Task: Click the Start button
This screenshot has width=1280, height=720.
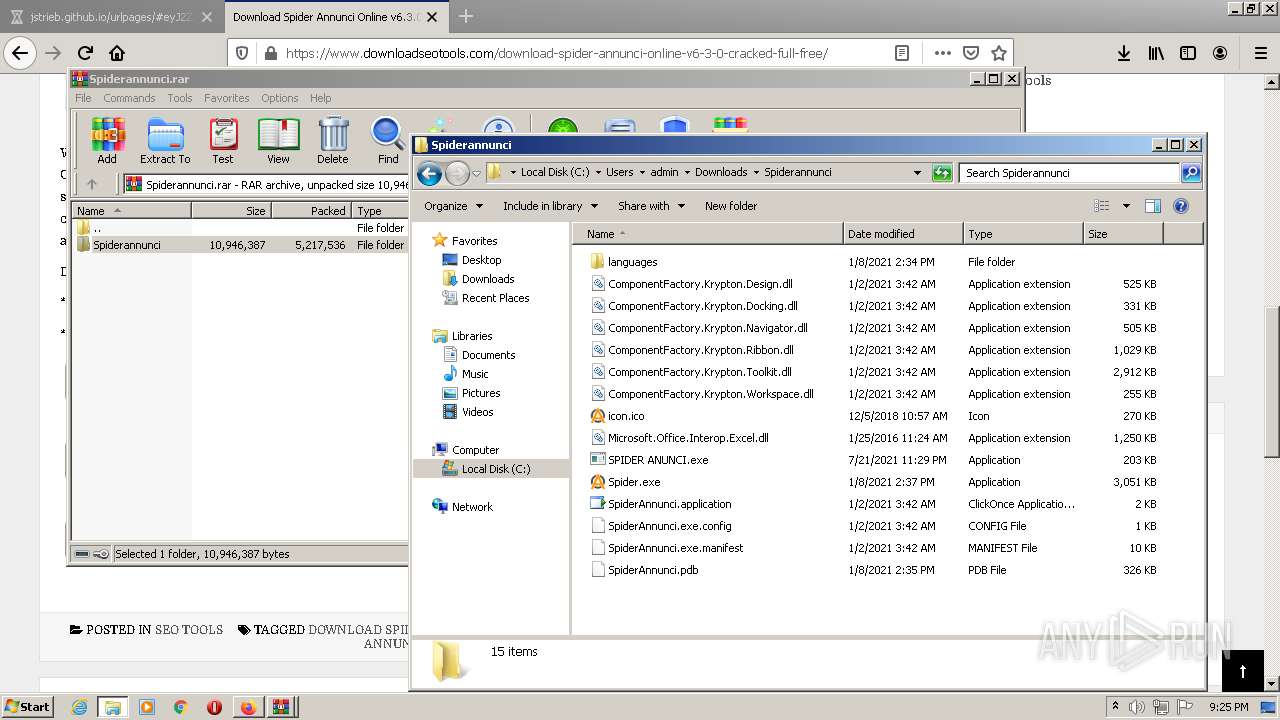Action: [28, 707]
